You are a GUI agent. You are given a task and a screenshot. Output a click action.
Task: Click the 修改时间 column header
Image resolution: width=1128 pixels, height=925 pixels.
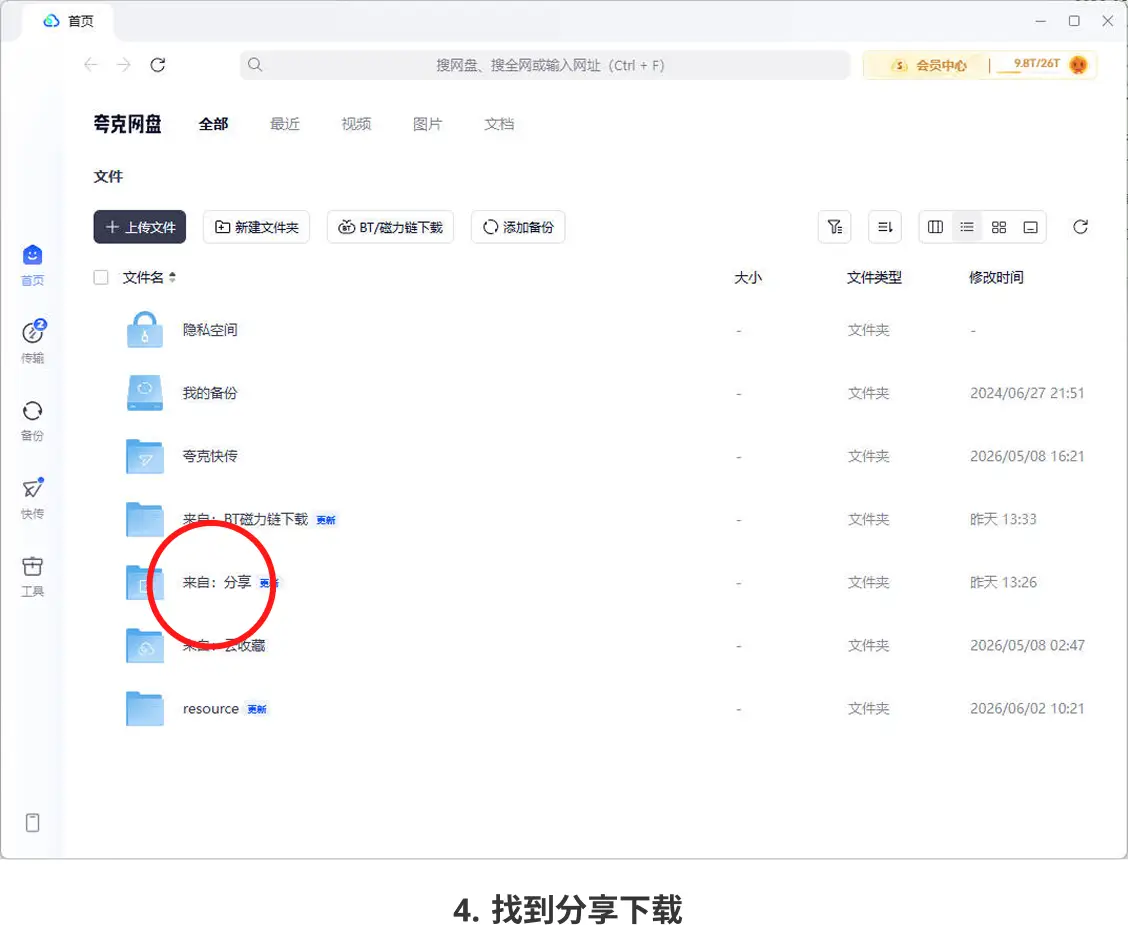996,278
